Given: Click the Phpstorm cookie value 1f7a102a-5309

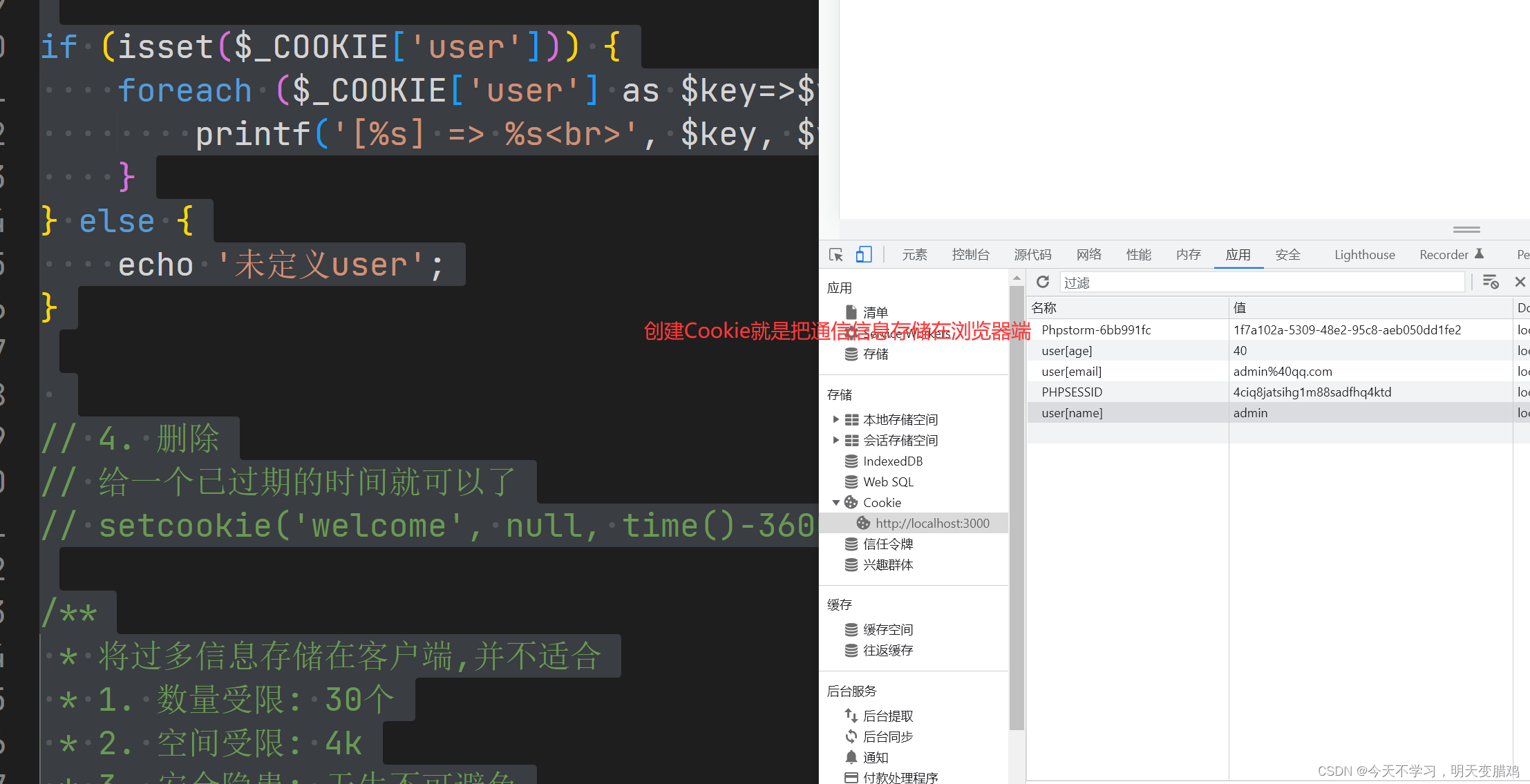Looking at the screenshot, I should pos(1347,330).
